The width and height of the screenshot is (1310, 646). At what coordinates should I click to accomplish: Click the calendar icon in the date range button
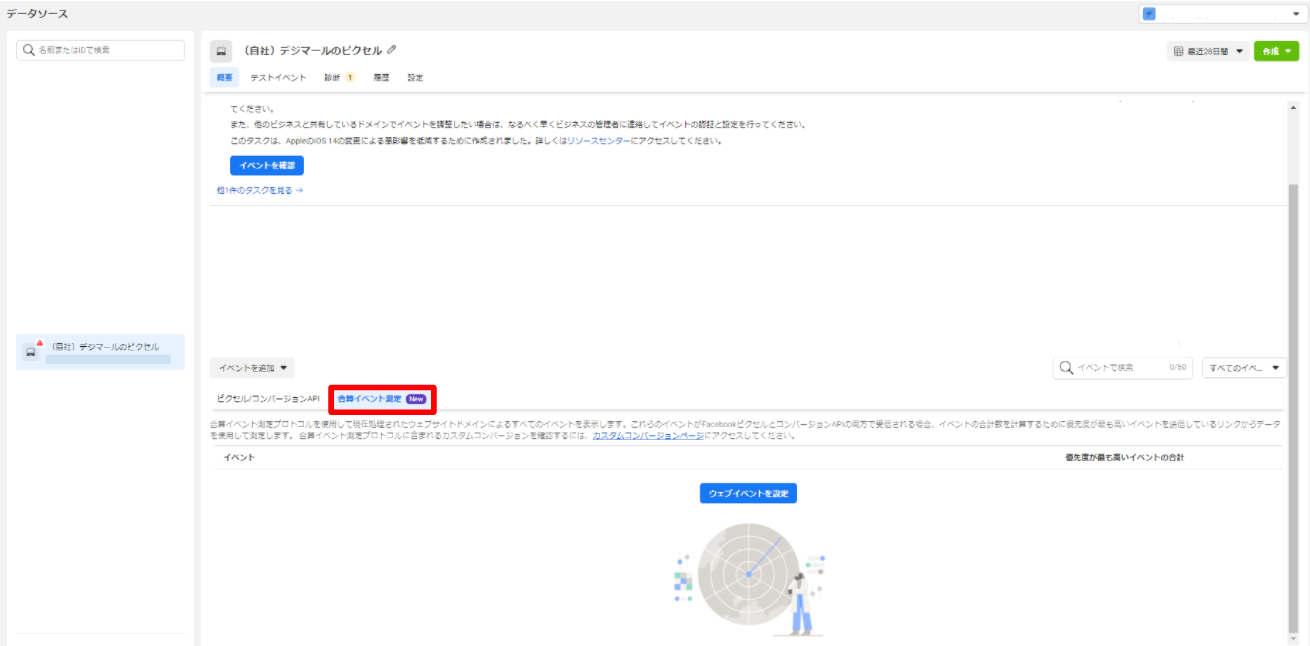tap(1178, 51)
